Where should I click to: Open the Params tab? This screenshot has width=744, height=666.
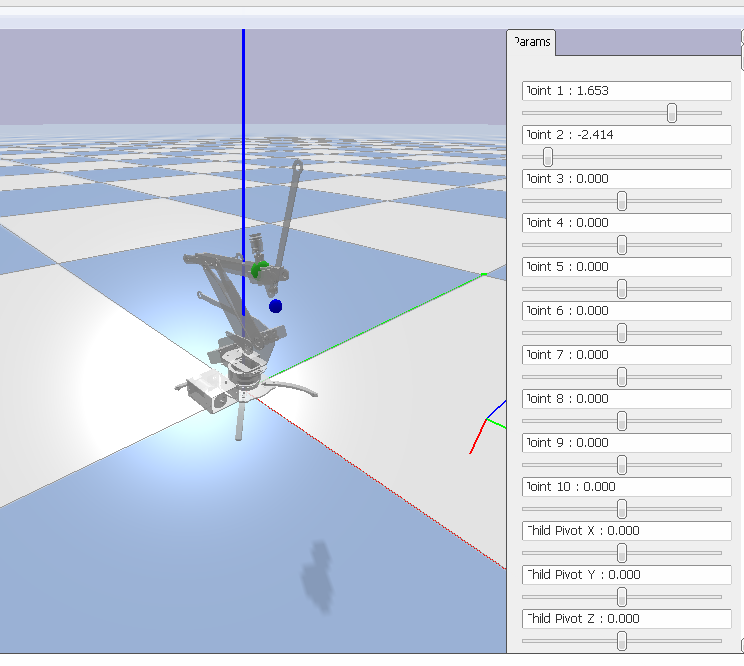[x=531, y=42]
